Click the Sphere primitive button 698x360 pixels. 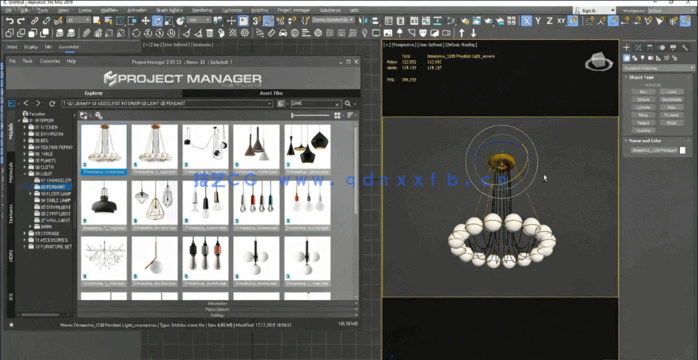(643, 100)
